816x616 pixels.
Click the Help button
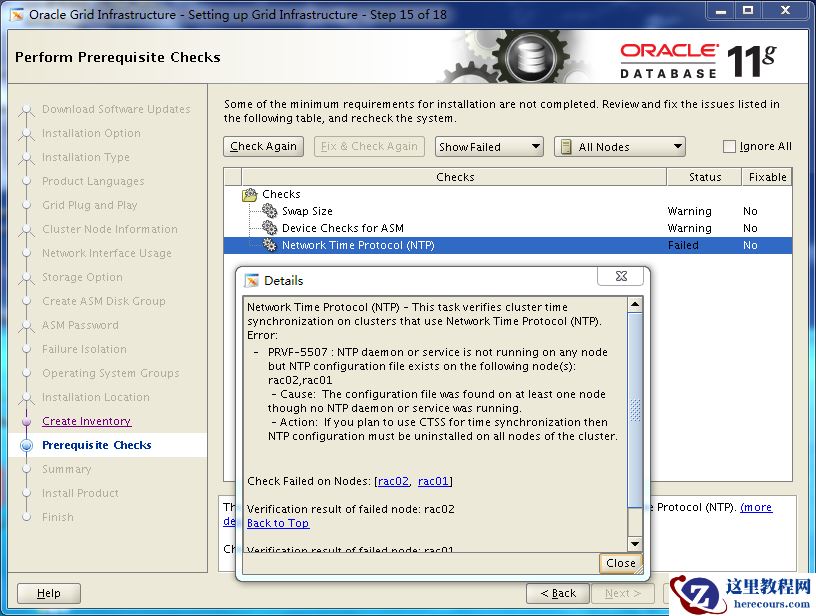pyautogui.click(x=49, y=593)
